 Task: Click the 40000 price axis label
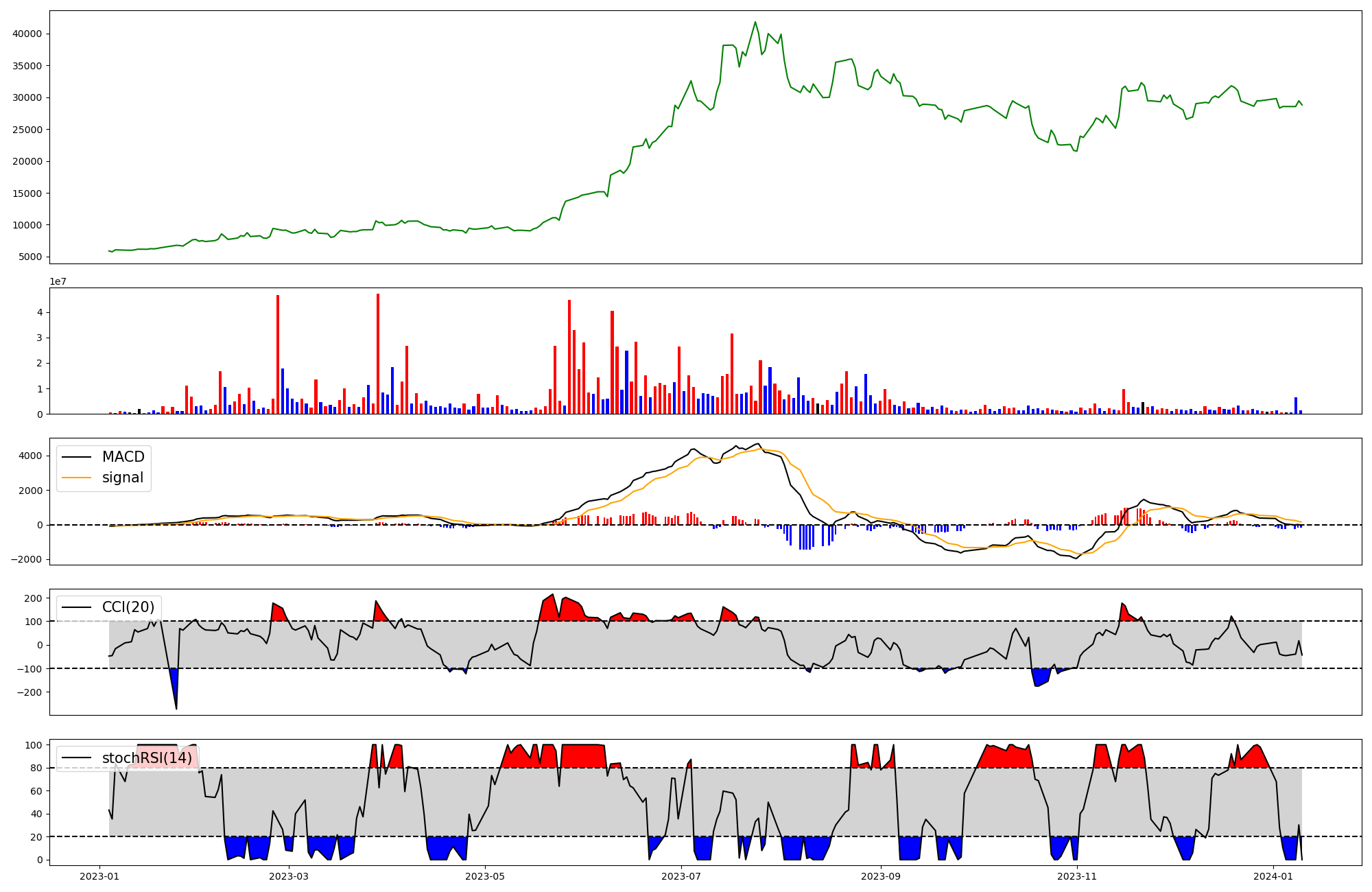(27, 34)
